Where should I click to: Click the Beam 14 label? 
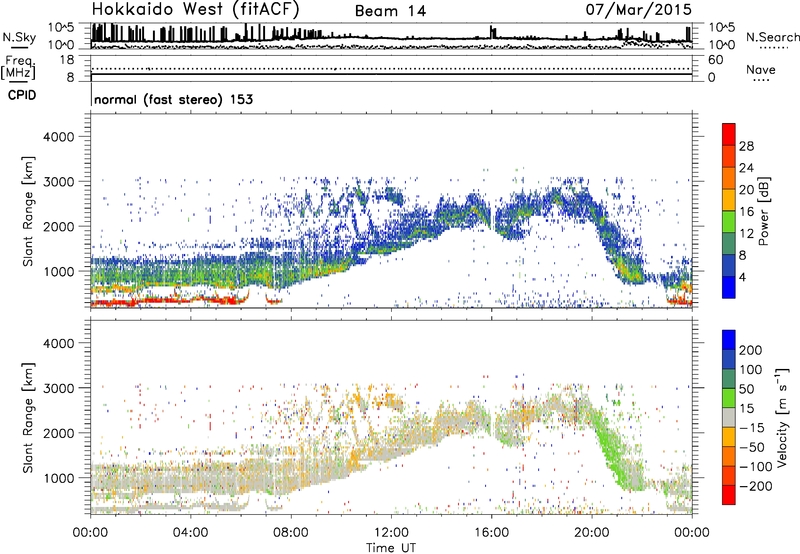click(390, 11)
